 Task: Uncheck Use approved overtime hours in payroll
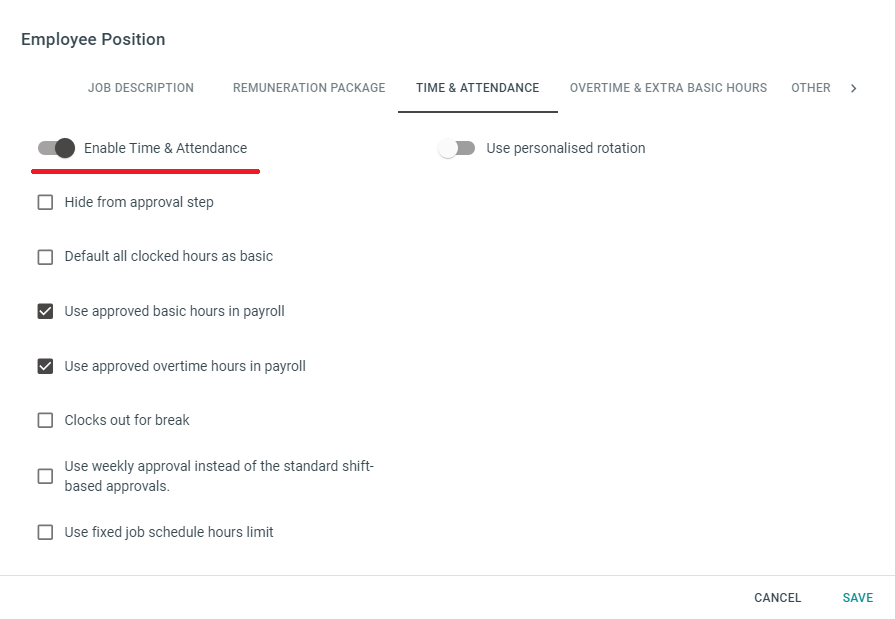pyautogui.click(x=45, y=366)
